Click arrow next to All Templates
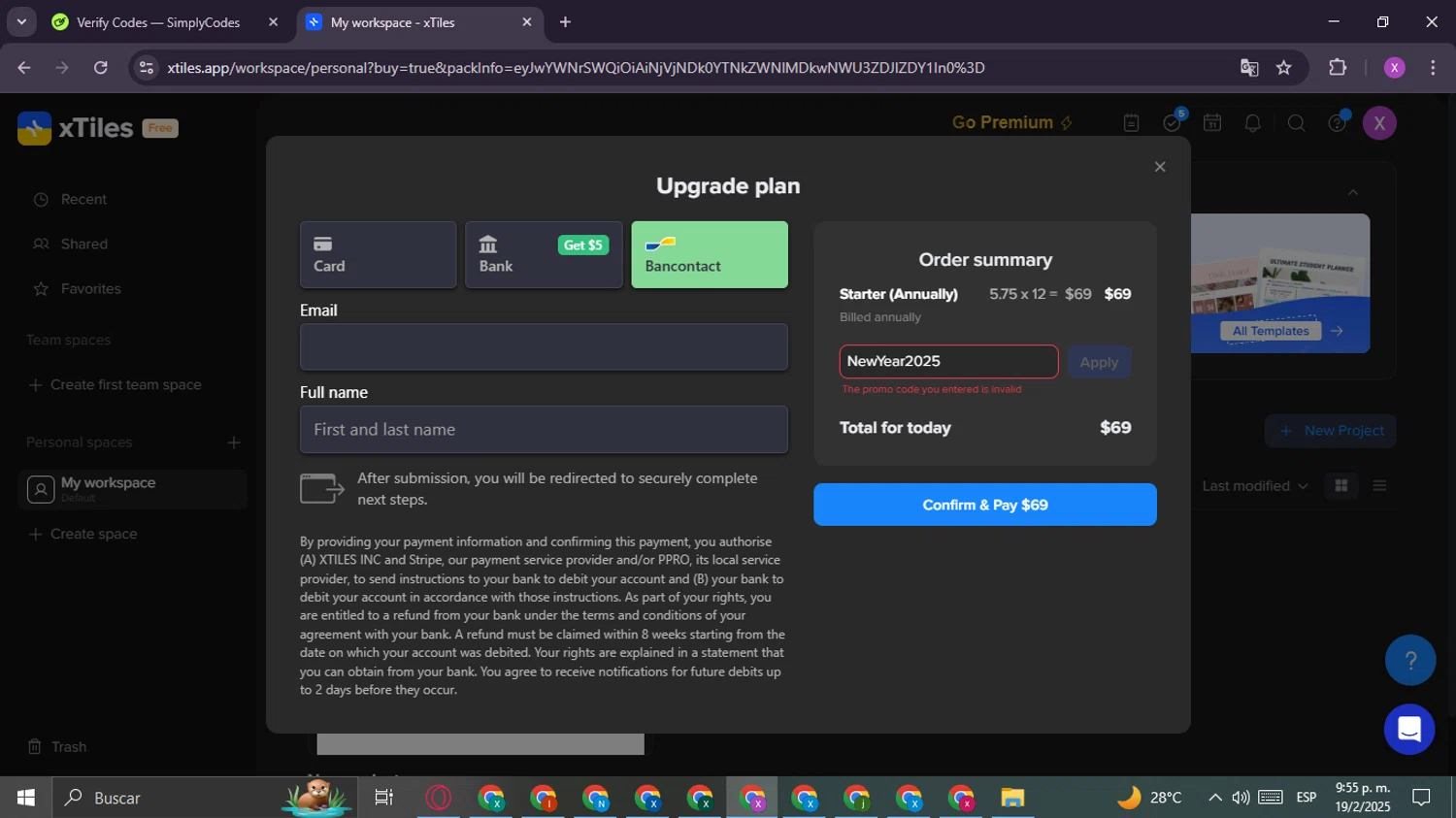 tap(1337, 331)
